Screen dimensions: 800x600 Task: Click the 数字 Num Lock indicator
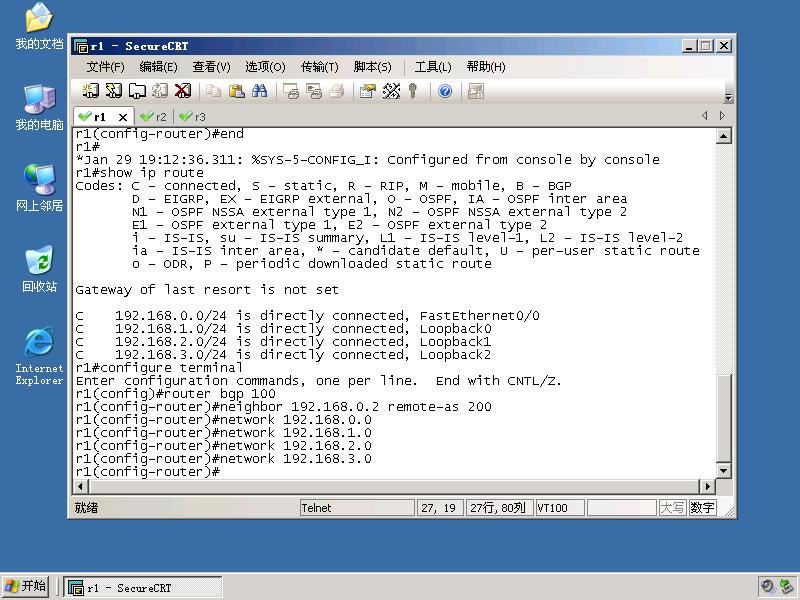pyautogui.click(x=702, y=508)
